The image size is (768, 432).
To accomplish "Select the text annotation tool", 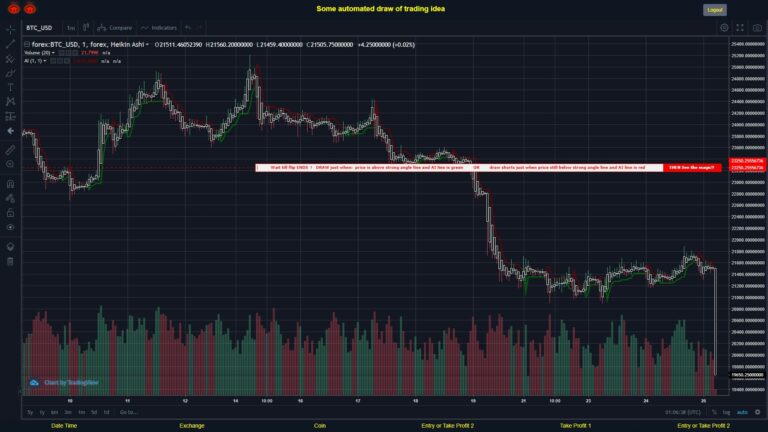I will click(x=10, y=88).
